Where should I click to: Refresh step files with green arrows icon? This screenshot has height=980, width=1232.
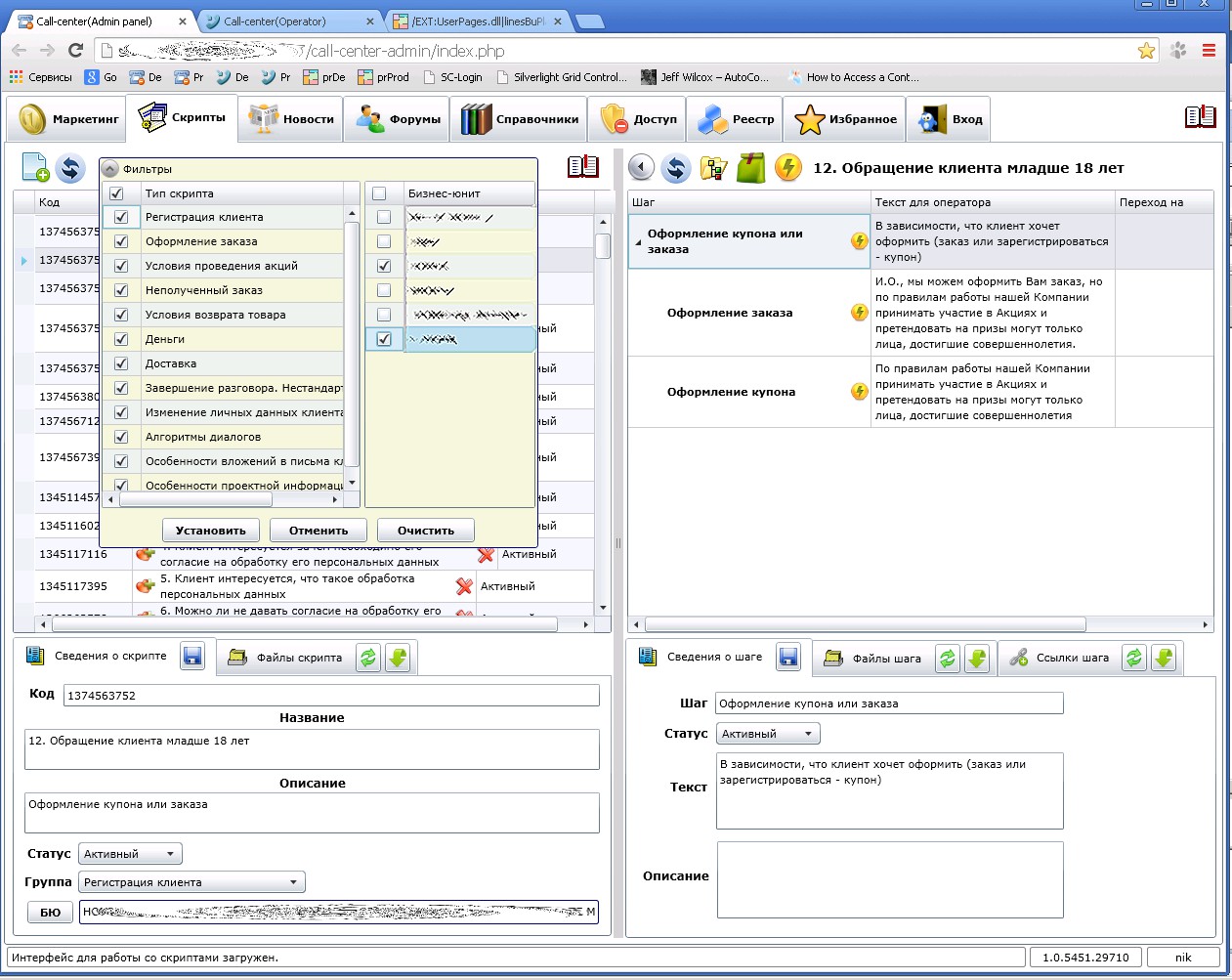948,659
